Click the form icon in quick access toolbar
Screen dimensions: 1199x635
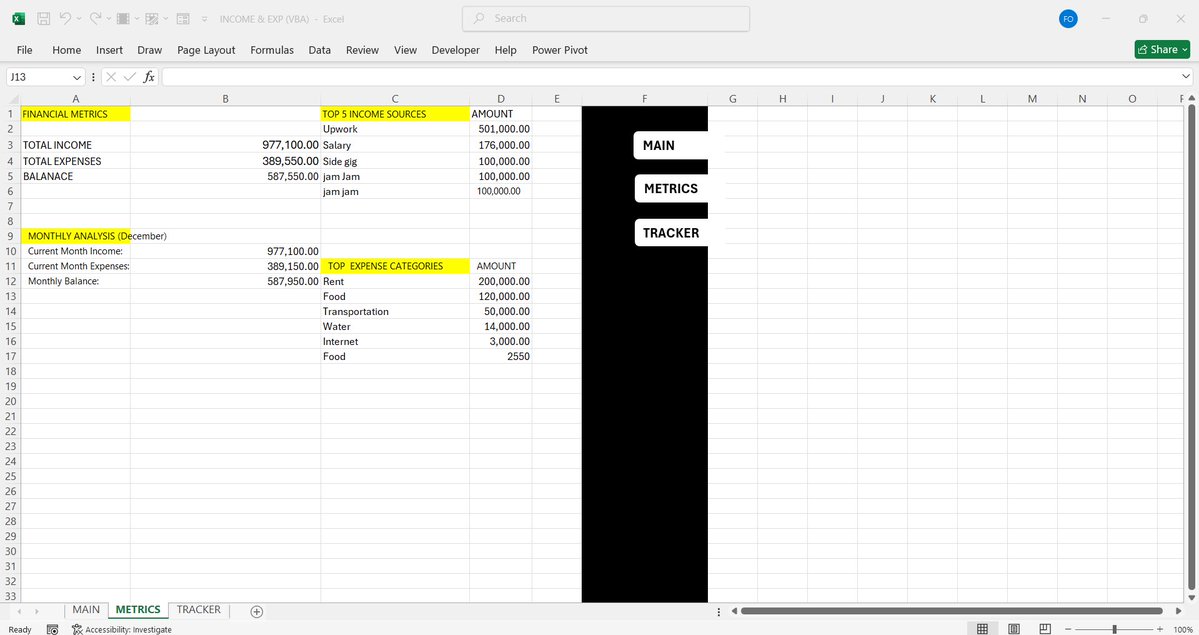tap(183, 18)
